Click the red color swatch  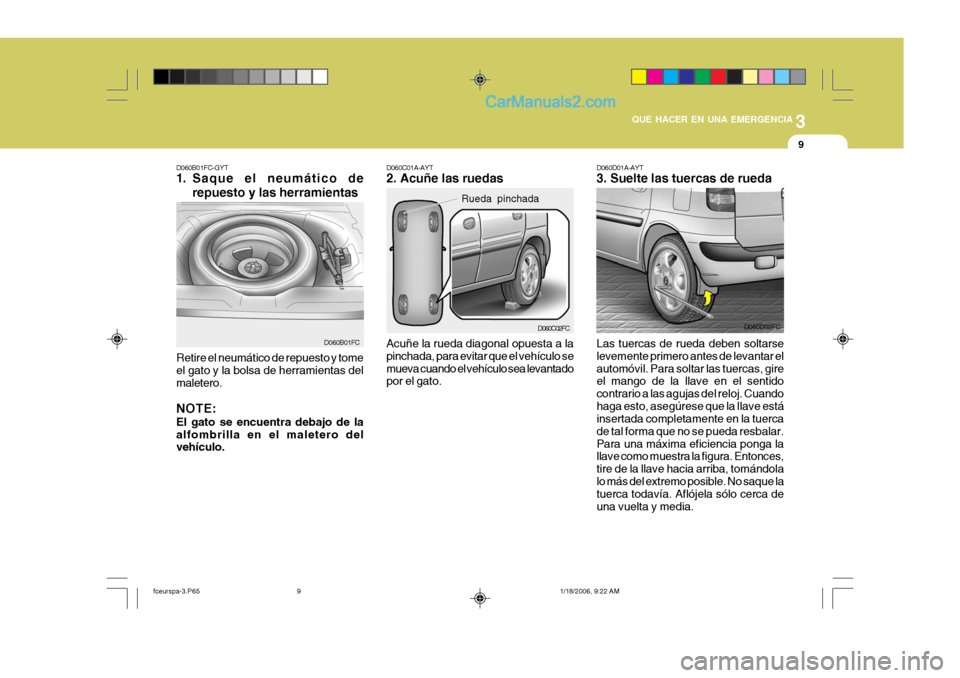719,77
